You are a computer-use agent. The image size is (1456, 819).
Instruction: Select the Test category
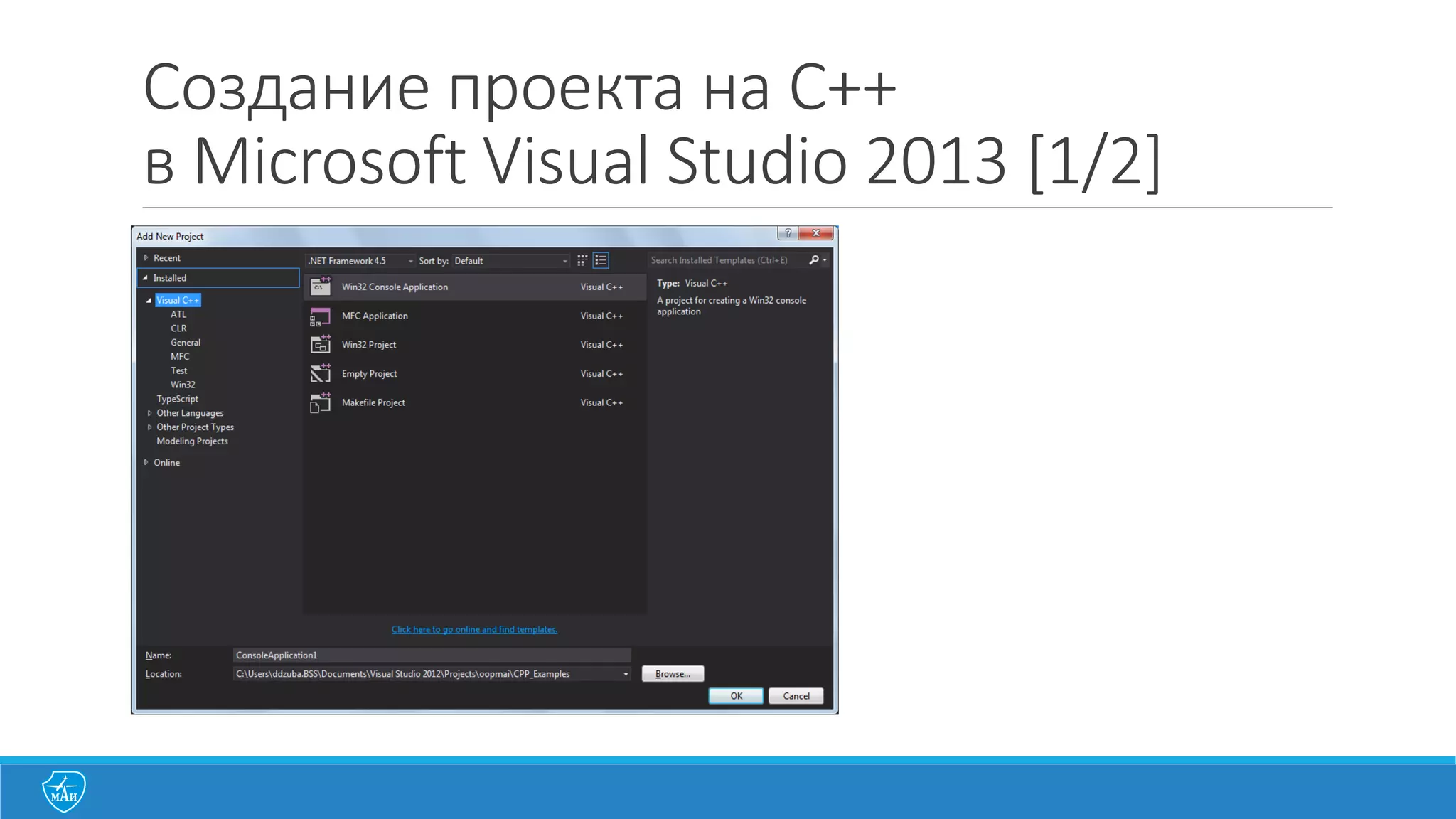pos(179,371)
